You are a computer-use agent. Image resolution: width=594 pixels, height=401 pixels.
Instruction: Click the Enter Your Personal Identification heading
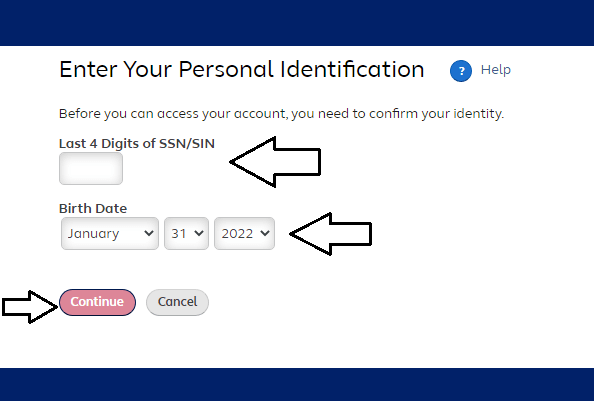pyautogui.click(x=242, y=70)
